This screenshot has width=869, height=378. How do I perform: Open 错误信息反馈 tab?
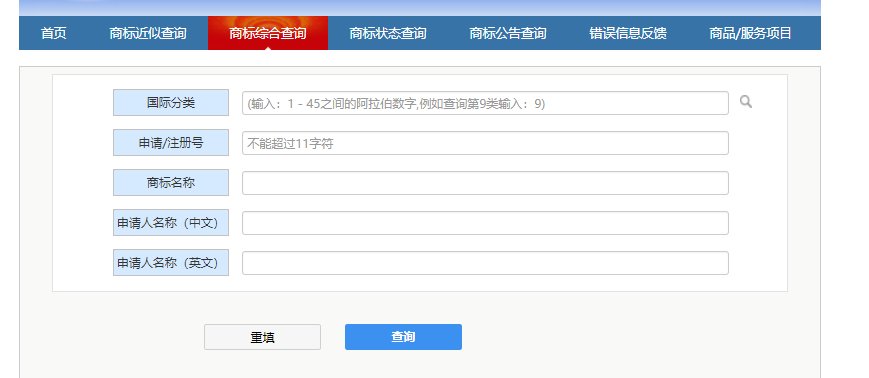[628, 33]
